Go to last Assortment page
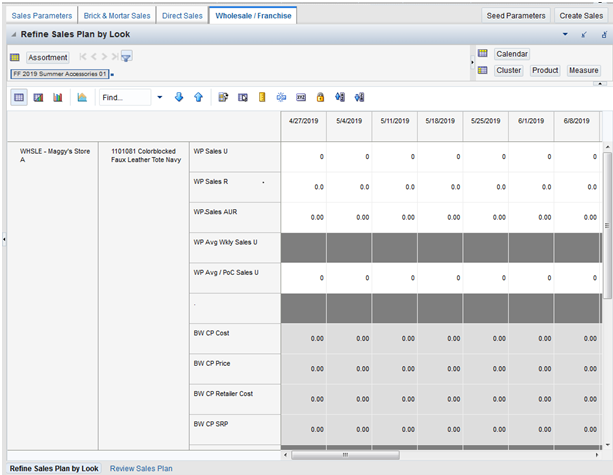This screenshot has width=613, height=475. [115, 57]
